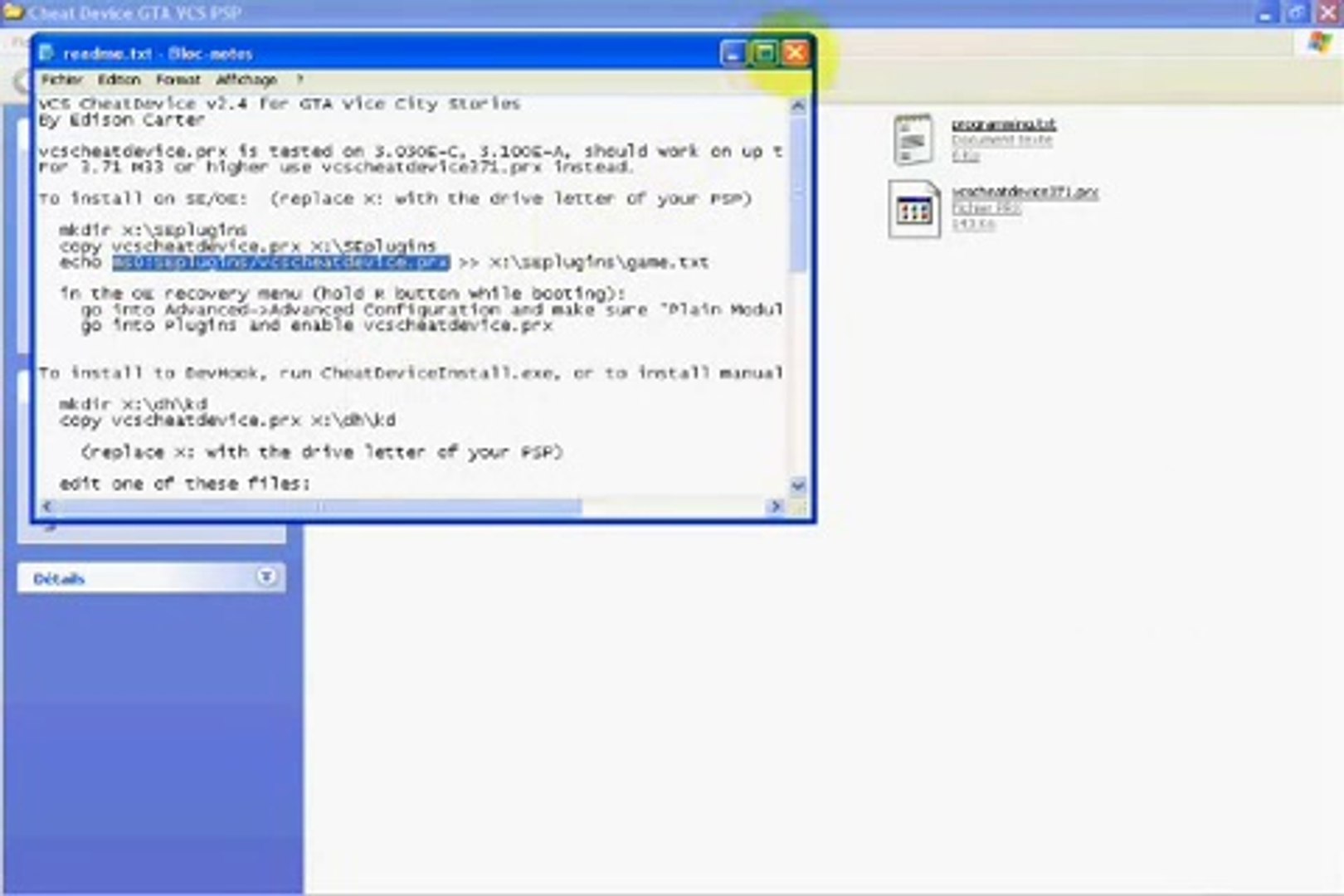The image size is (1344, 896).
Task: Open the Affichage menu in Notepad
Action: 246,80
